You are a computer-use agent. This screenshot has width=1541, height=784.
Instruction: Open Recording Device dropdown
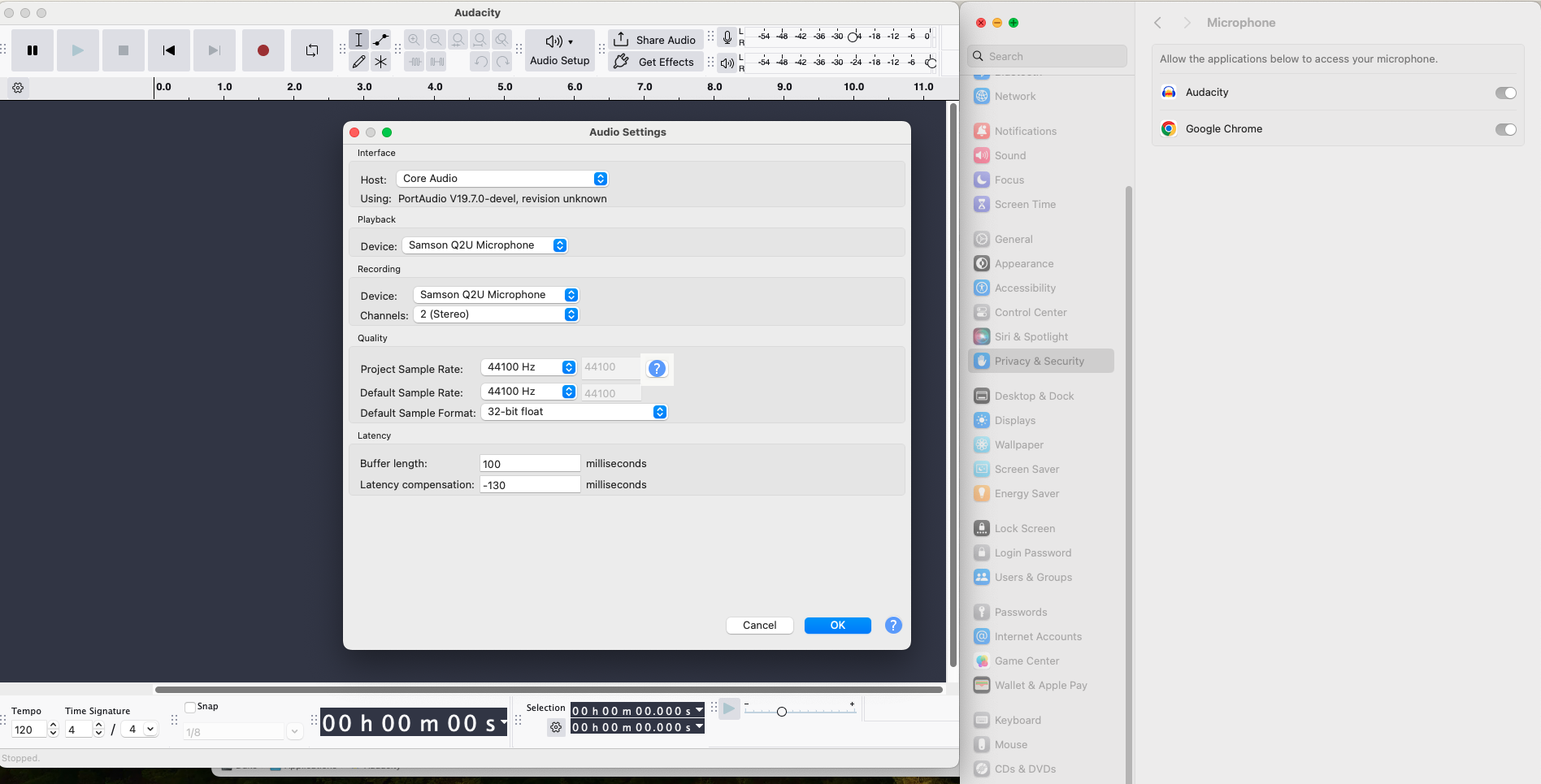(x=496, y=295)
